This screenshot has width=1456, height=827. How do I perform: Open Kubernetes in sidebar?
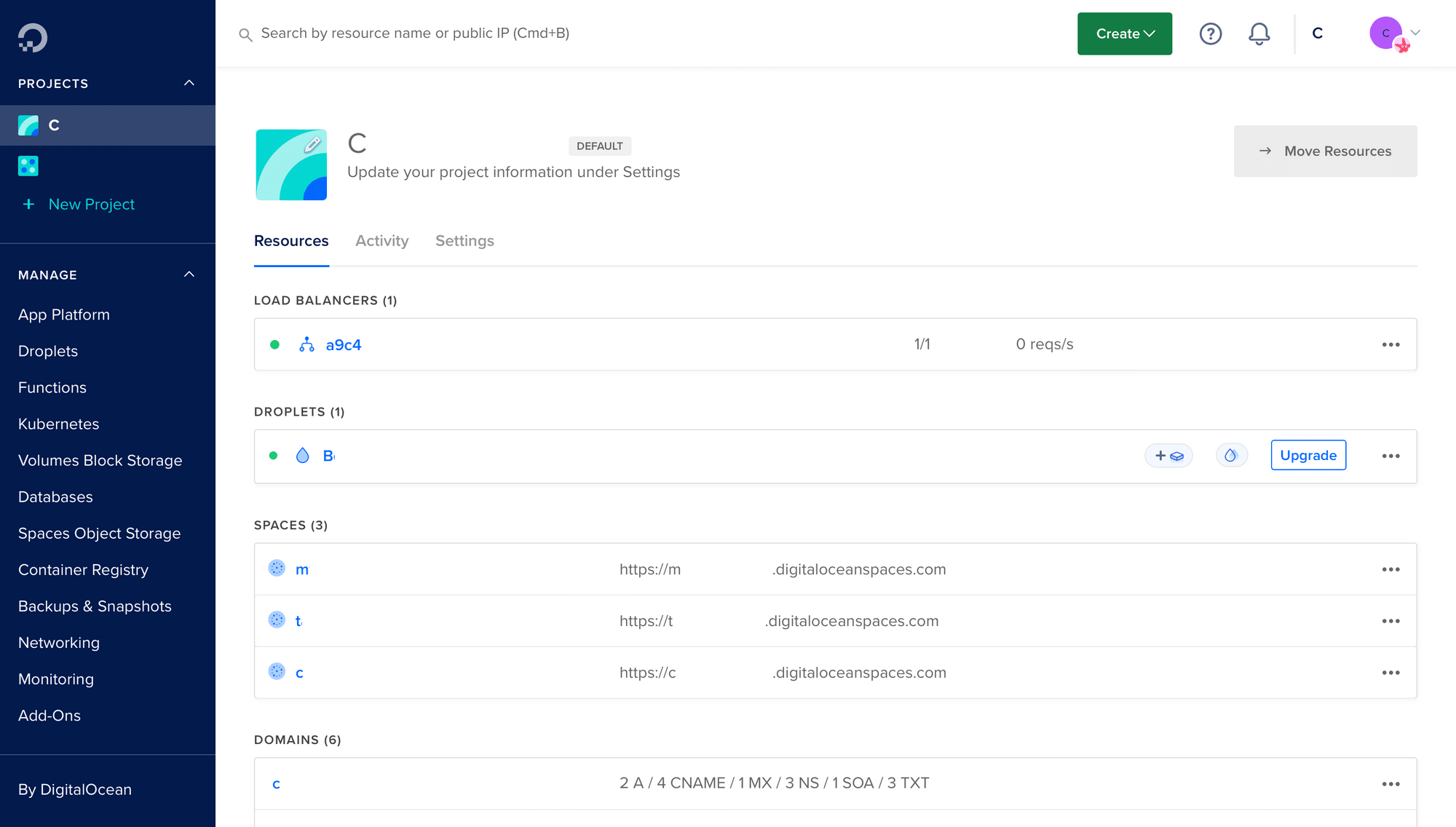pos(59,424)
